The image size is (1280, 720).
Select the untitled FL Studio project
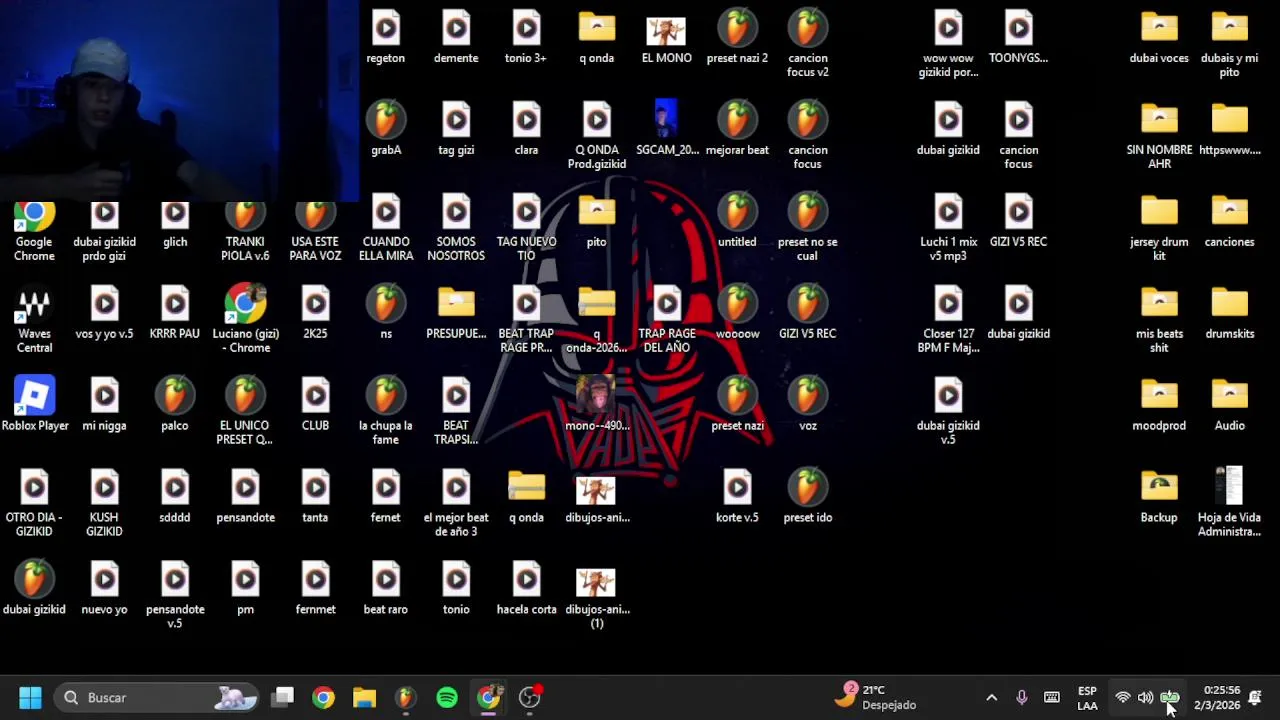click(x=737, y=221)
